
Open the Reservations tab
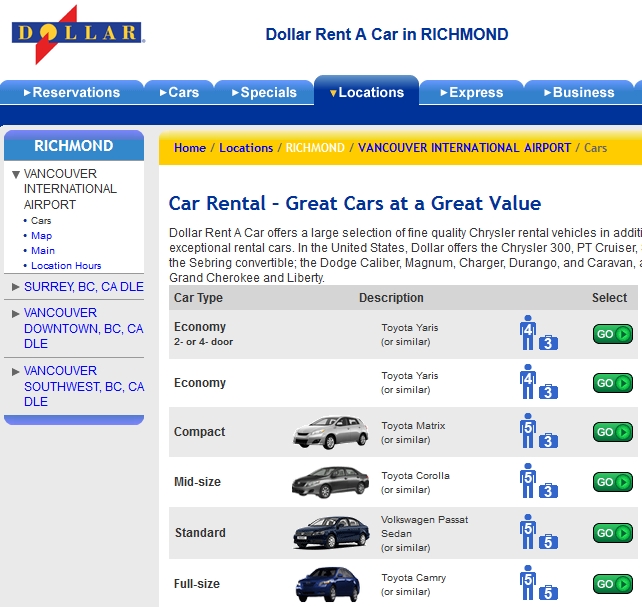(x=72, y=93)
